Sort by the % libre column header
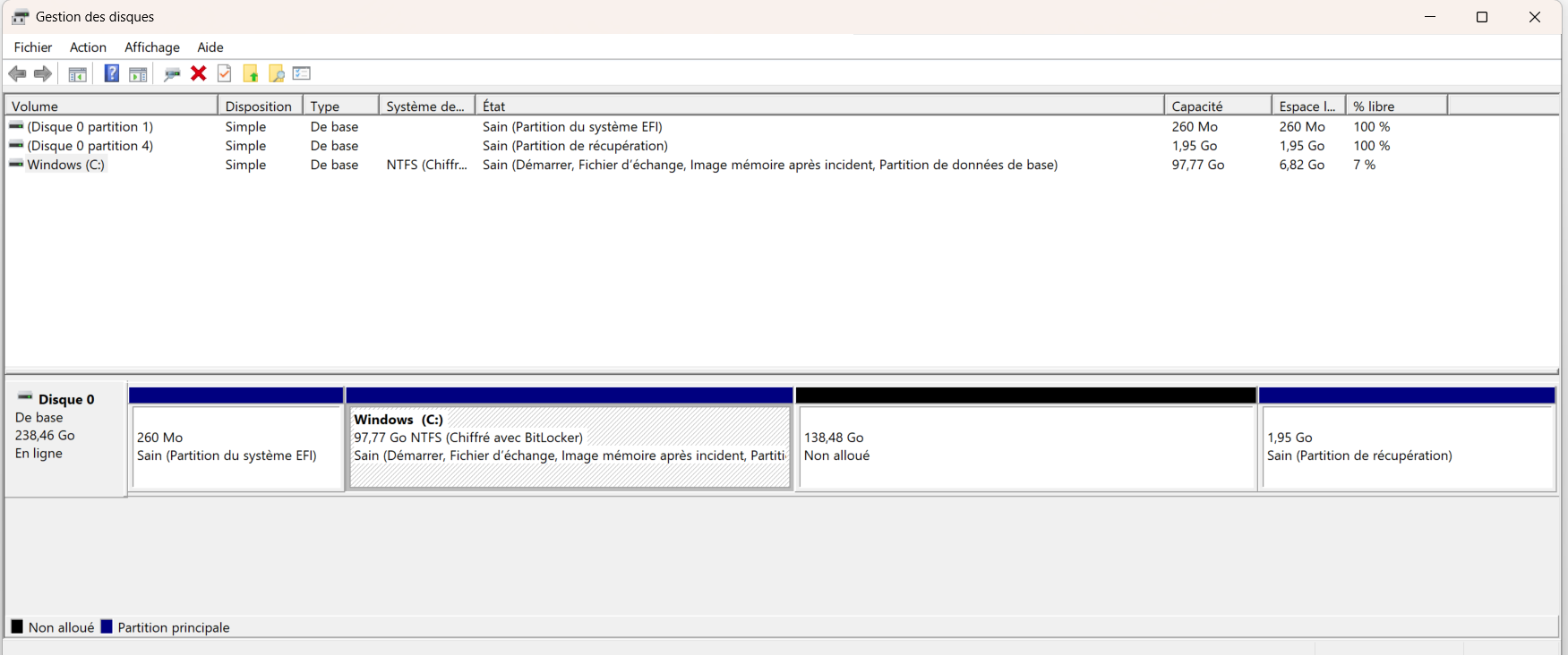The image size is (1568, 655). click(1396, 106)
